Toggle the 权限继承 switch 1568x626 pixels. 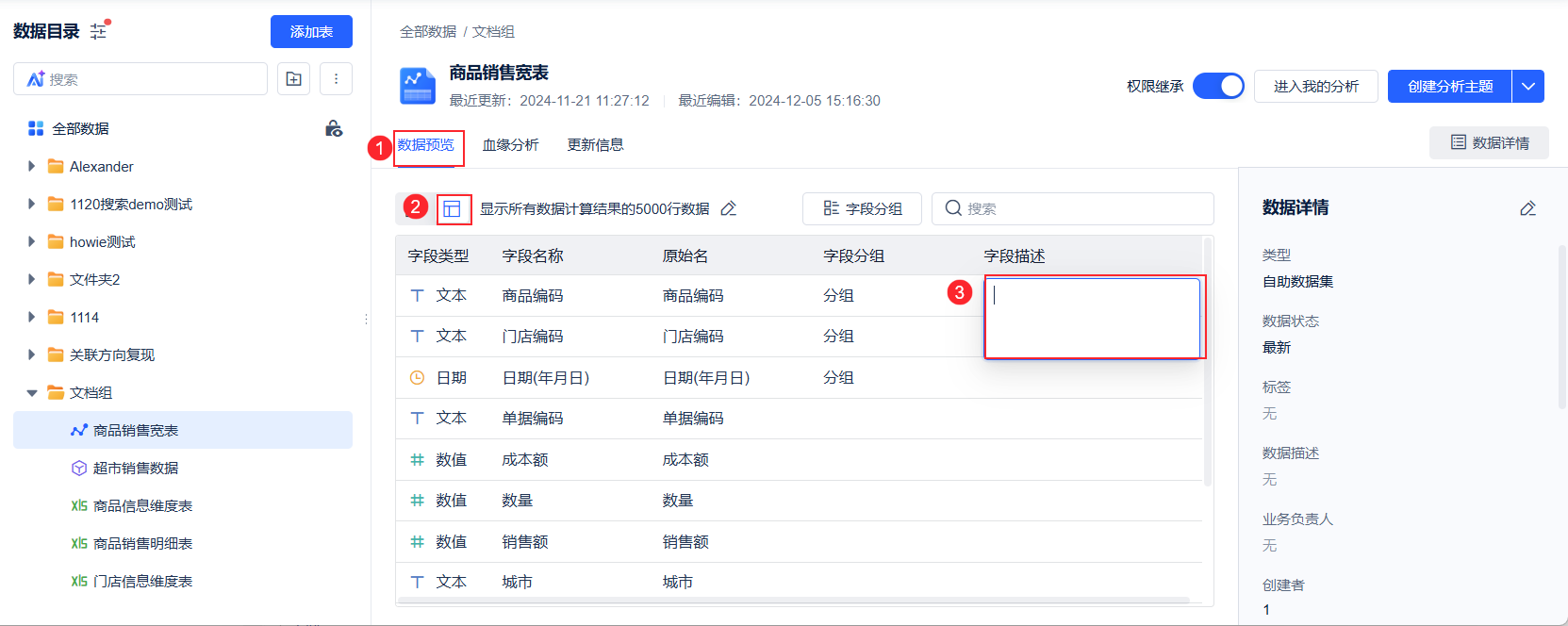[1218, 86]
